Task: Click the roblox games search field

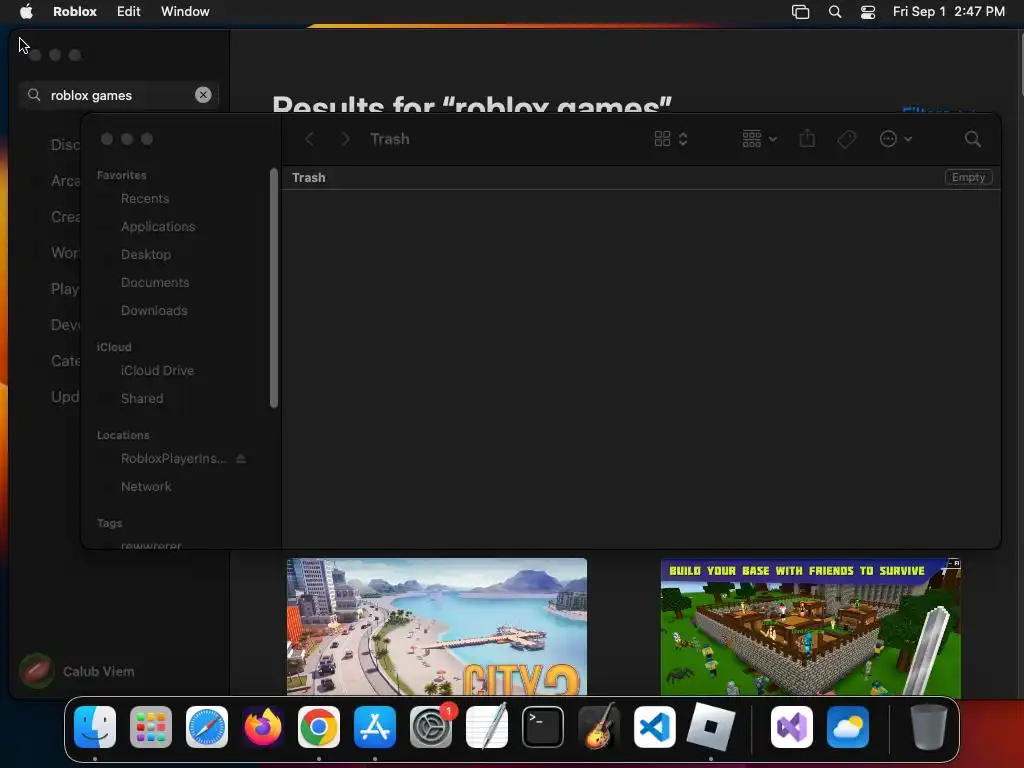Action: pos(118,95)
